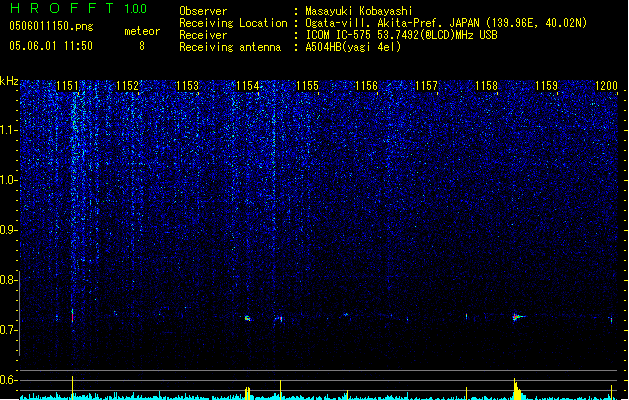629x400 pixels.
Task: Select the ICOM IC-575 receiver text
Action: tap(401, 35)
